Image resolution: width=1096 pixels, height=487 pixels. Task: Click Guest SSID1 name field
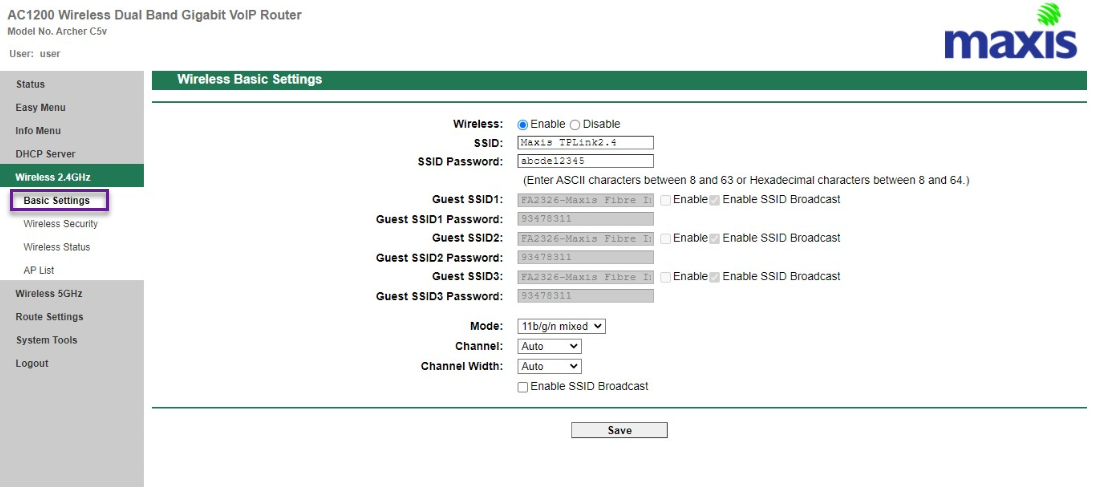(x=586, y=200)
